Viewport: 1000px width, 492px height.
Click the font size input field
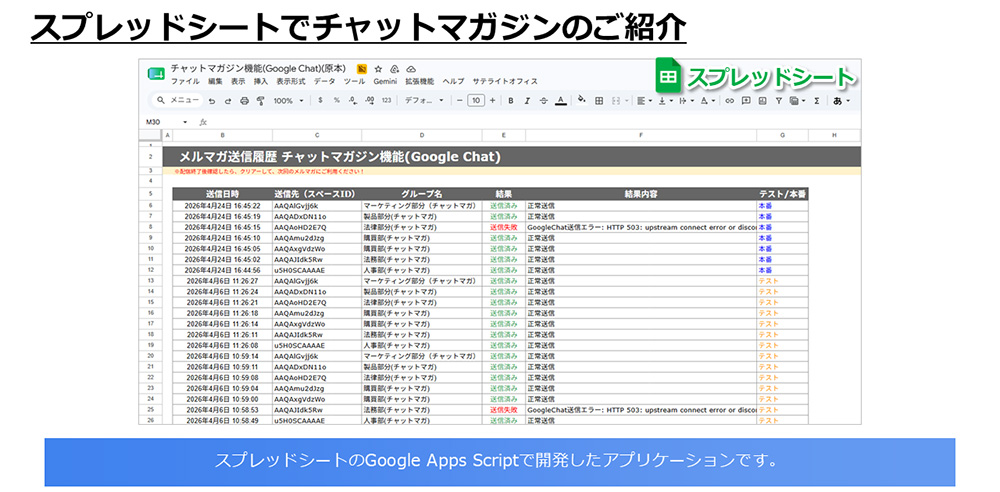(476, 100)
